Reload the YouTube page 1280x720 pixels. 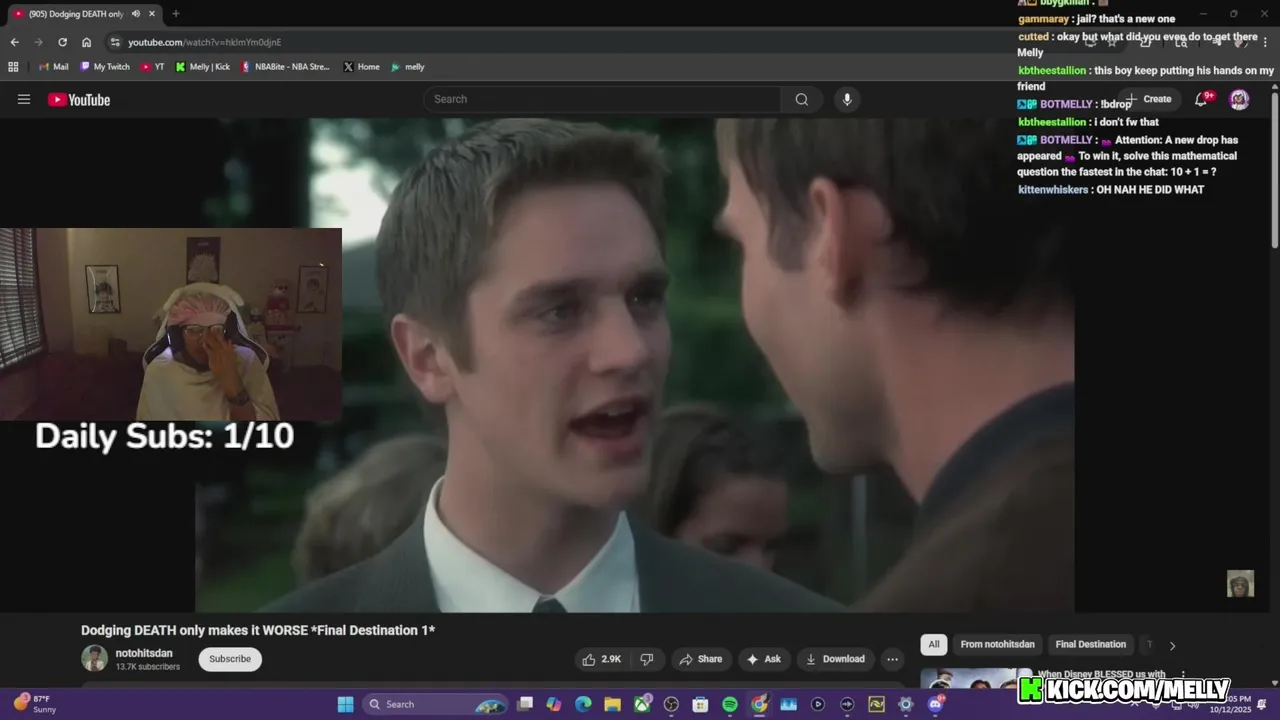point(62,42)
